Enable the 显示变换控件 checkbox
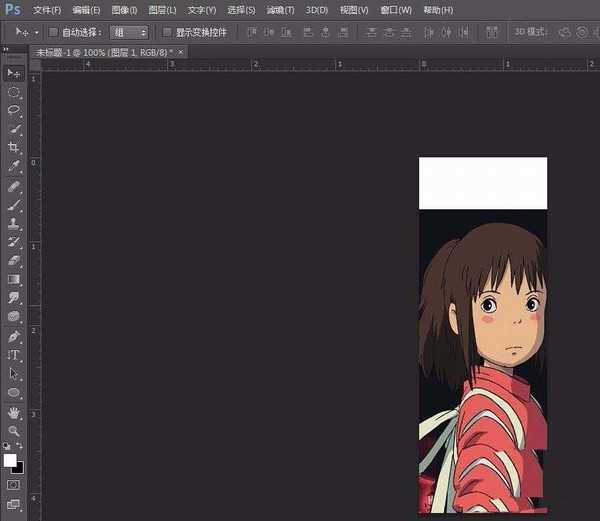The height and width of the screenshot is (521, 600). point(167,32)
